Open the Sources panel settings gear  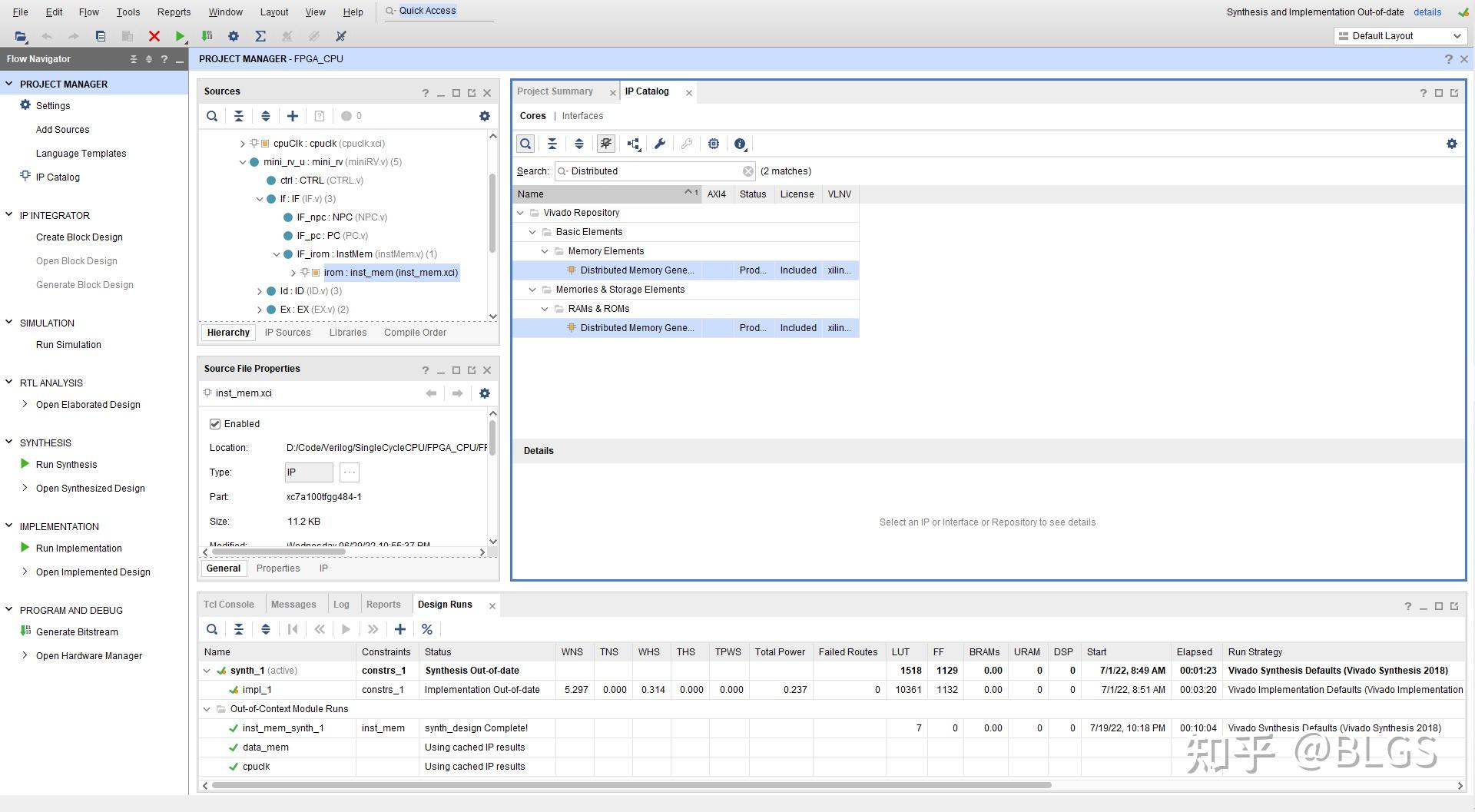(x=484, y=116)
